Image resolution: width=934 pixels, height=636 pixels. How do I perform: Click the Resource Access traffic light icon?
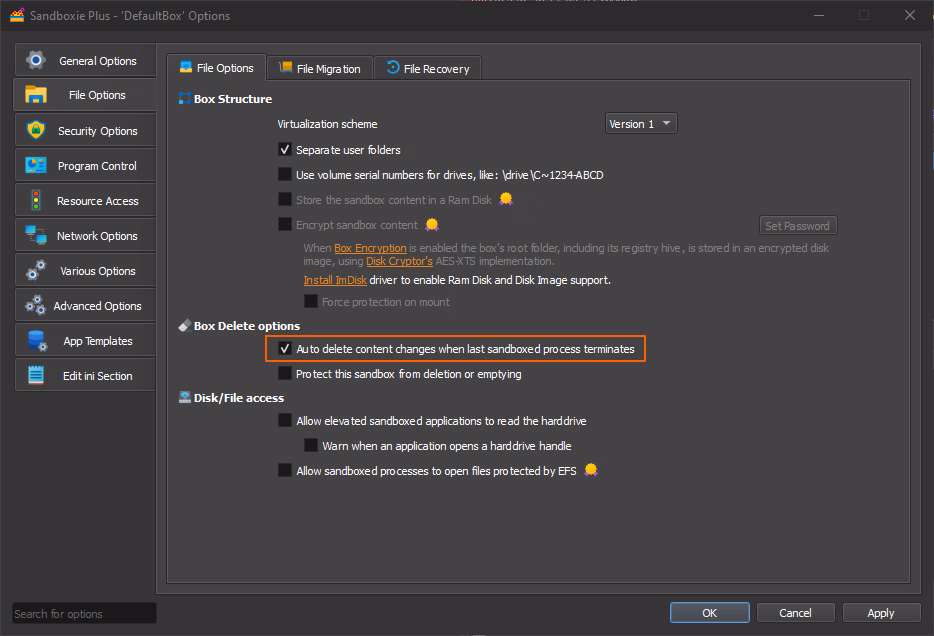(36, 200)
